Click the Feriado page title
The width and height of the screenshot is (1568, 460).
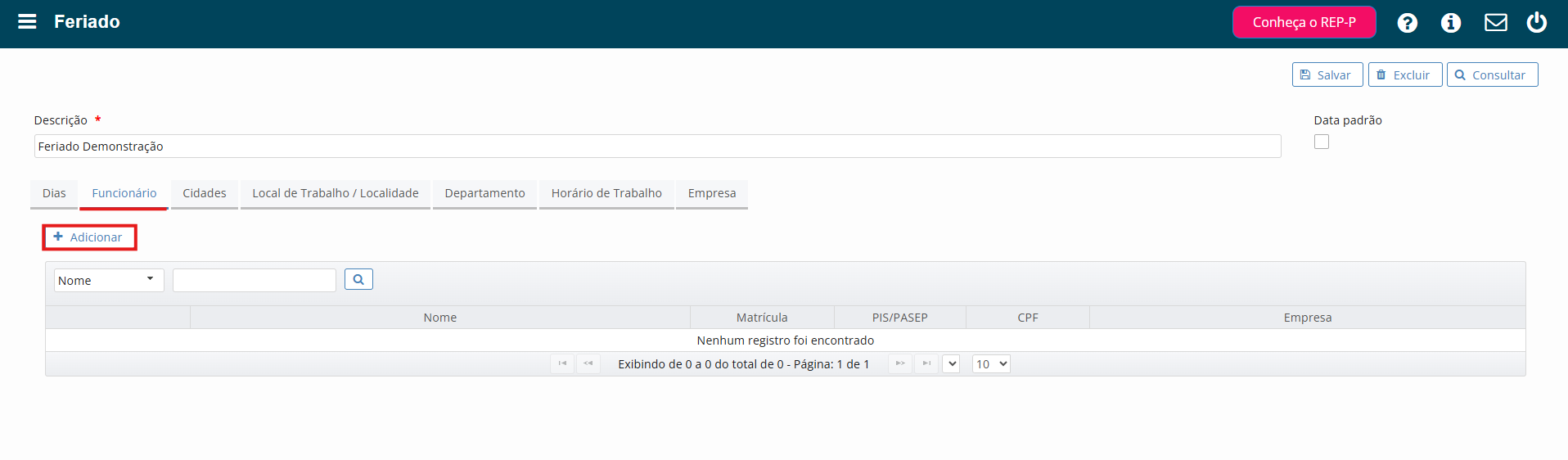click(x=87, y=22)
